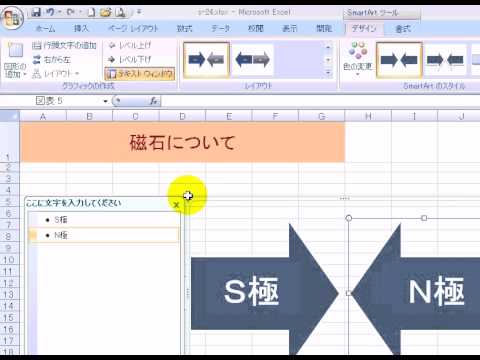Click the layout gallery up scroll arrow
This screenshot has height=360, width=480.
point(328,47)
